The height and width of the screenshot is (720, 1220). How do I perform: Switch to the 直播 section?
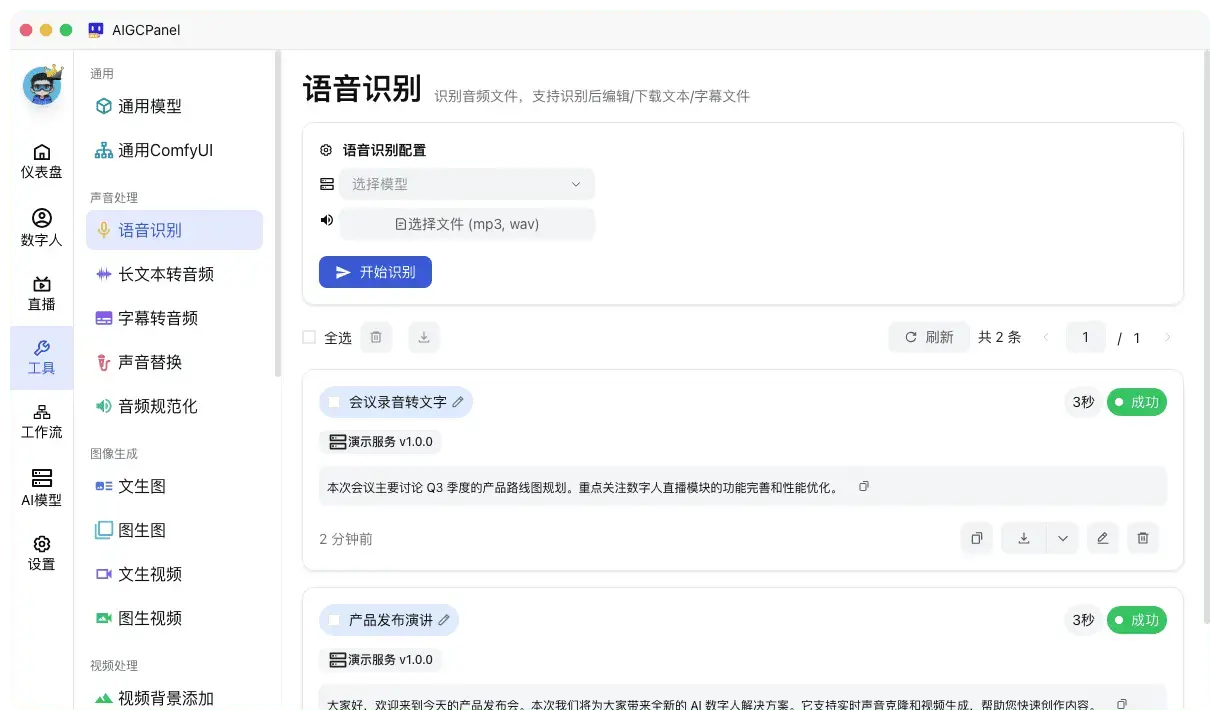pos(42,293)
